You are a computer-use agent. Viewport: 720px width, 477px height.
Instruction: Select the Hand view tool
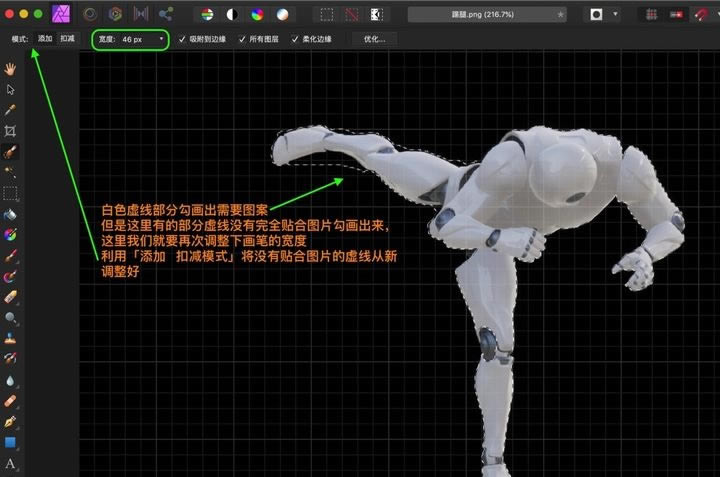point(11,69)
